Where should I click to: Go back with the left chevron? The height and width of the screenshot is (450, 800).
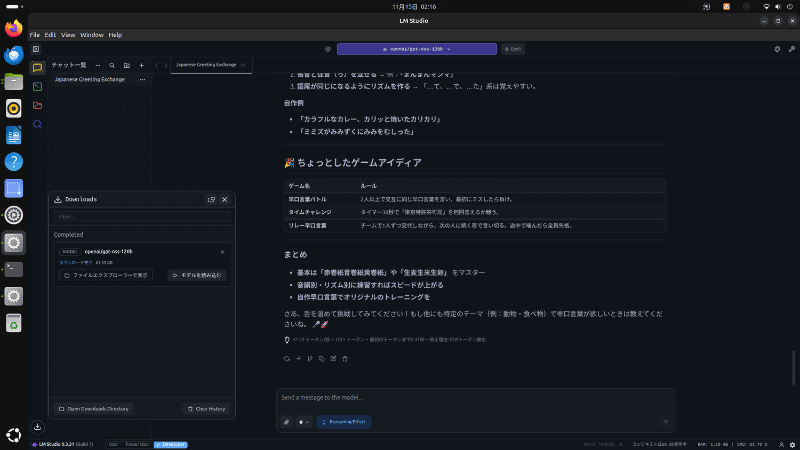(157, 65)
